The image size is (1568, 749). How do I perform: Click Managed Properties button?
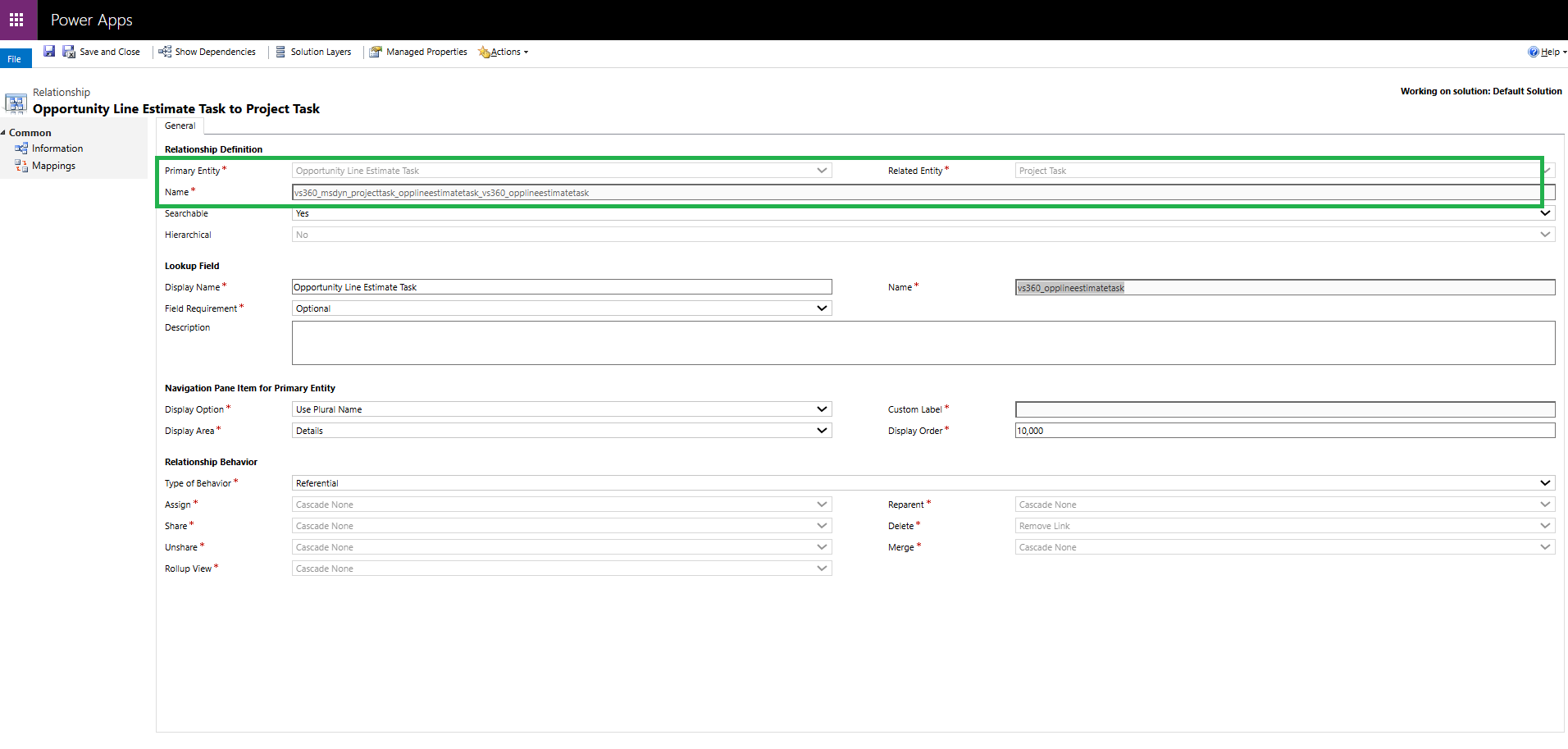coord(418,52)
